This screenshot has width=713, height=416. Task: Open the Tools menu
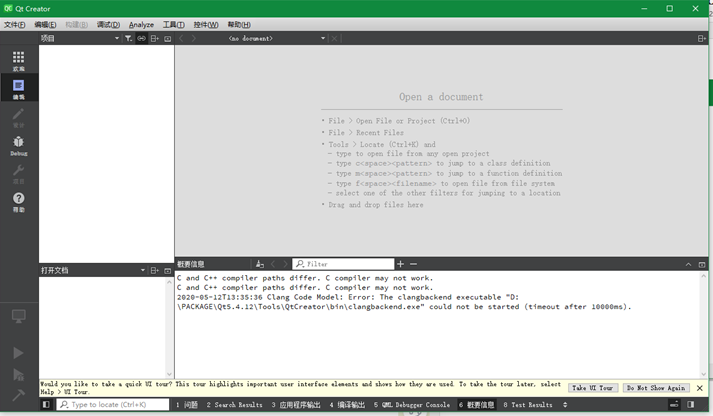[x=174, y=25]
